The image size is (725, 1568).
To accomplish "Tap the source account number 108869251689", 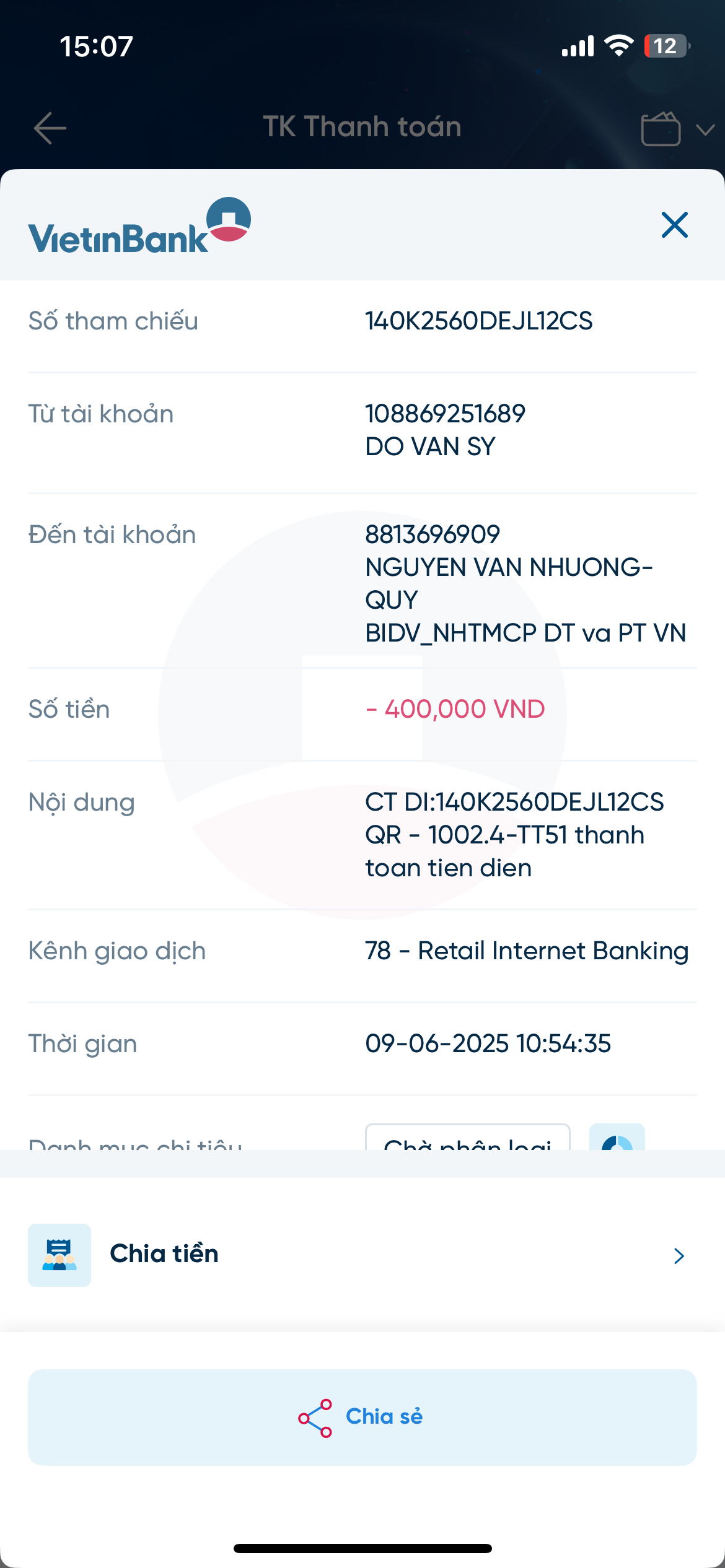I will (x=445, y=414).
